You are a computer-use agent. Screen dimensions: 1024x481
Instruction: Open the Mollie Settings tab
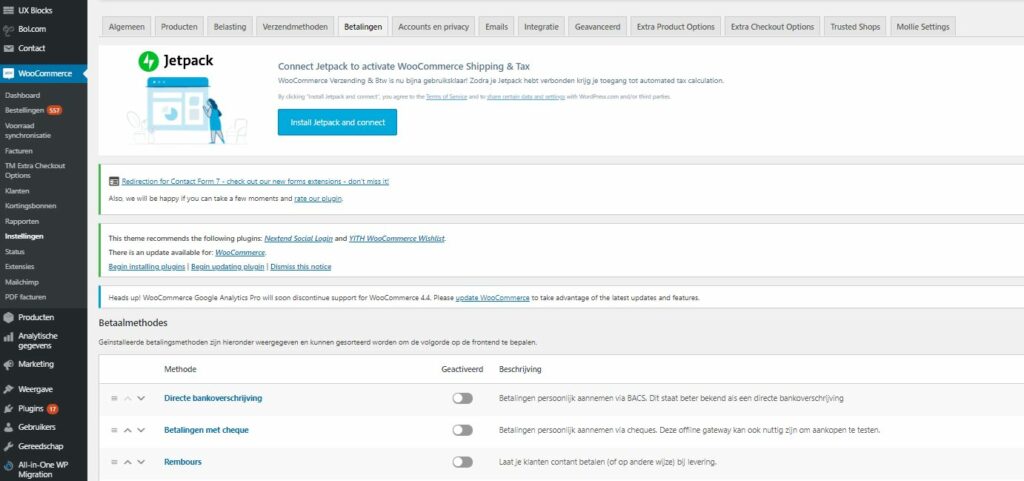923,27
